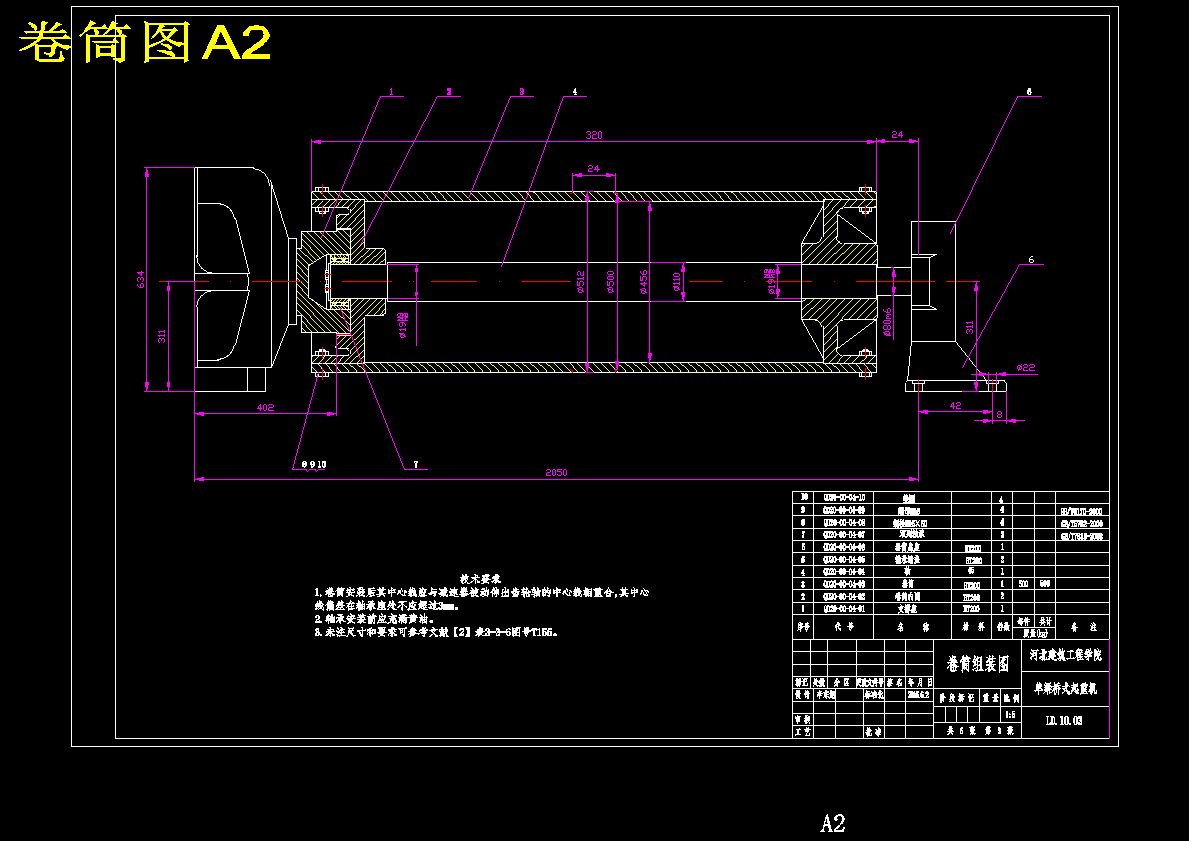The image size is (1189, 841).
Task: Select the ø500 diameter dimension
Action: [x=610, y=281]
